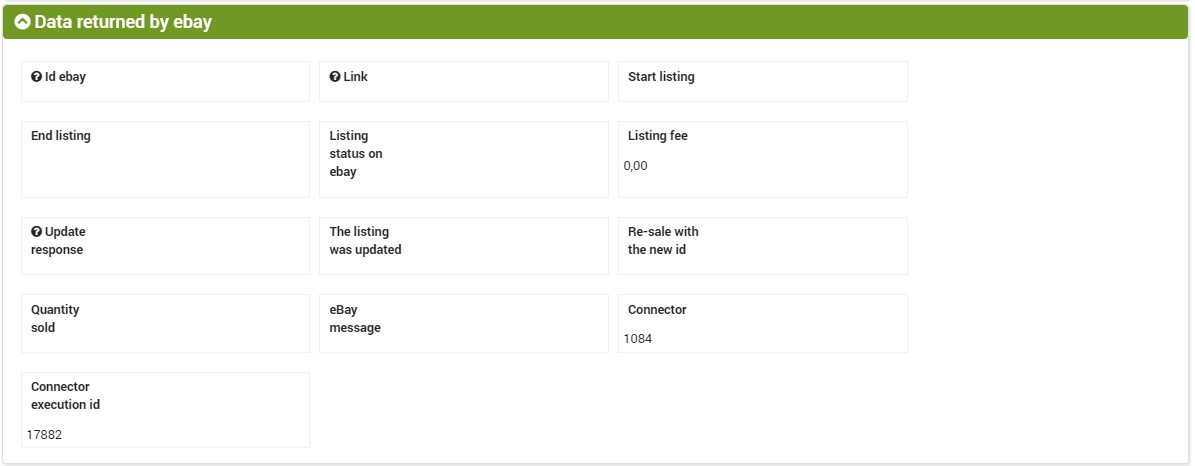Click the Data returned by ebay header title
The image size is (1195, 466).
coord(123,22)
